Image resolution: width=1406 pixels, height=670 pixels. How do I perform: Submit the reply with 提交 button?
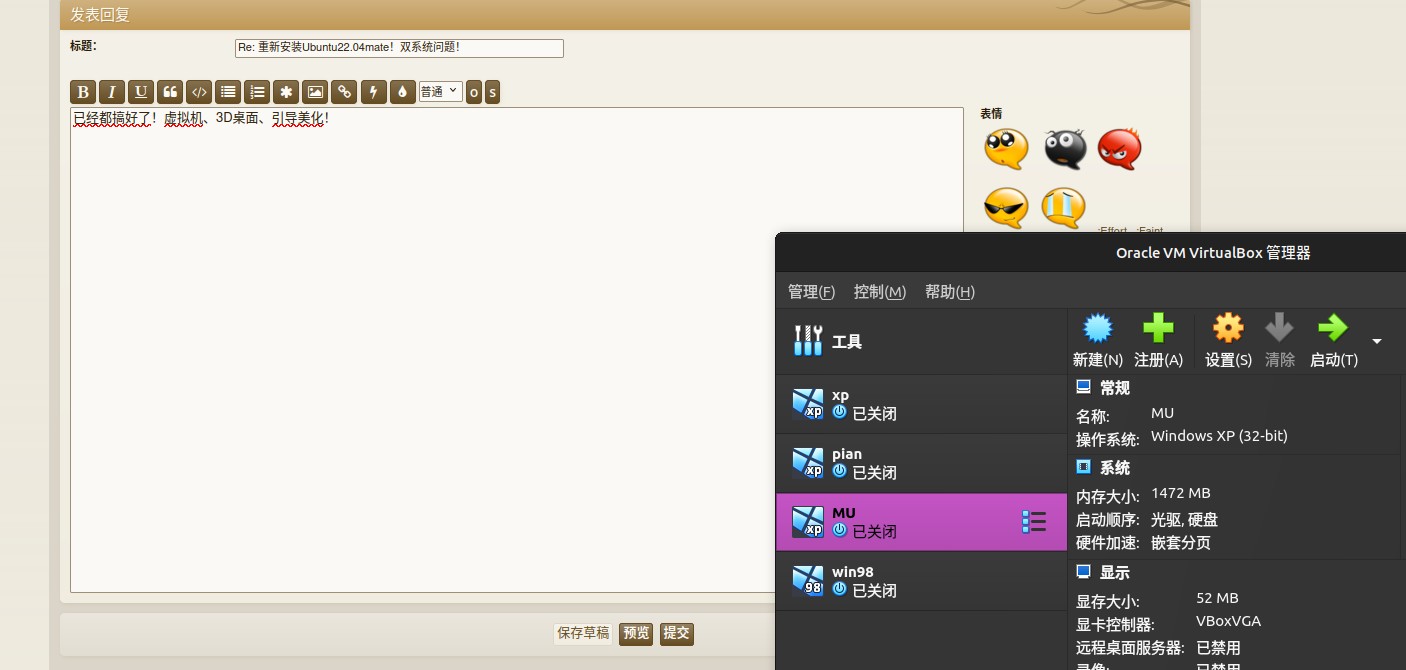(x=677, y=633)
